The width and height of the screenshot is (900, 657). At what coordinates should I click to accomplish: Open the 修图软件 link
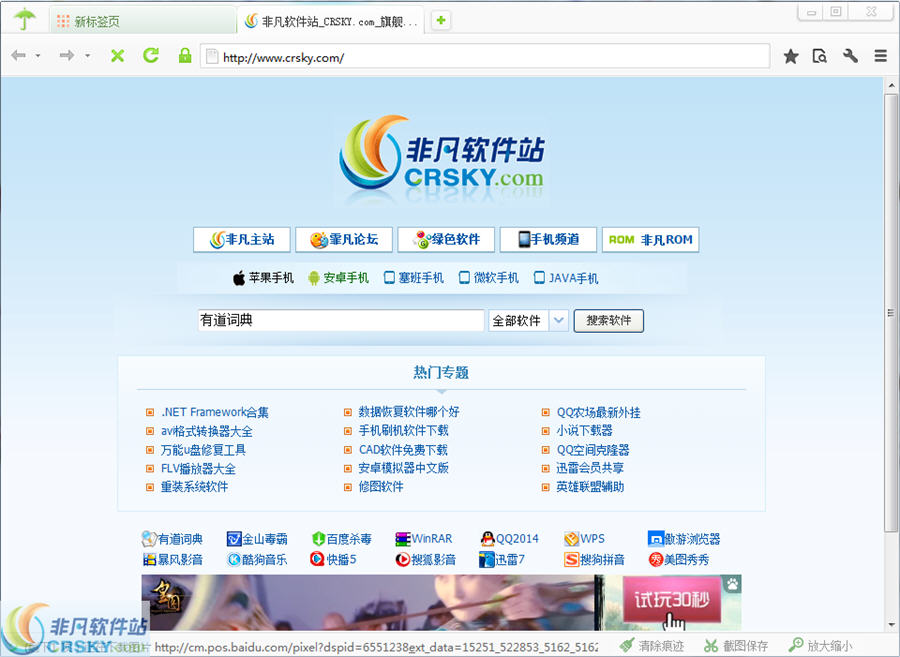tap(381, 487)
